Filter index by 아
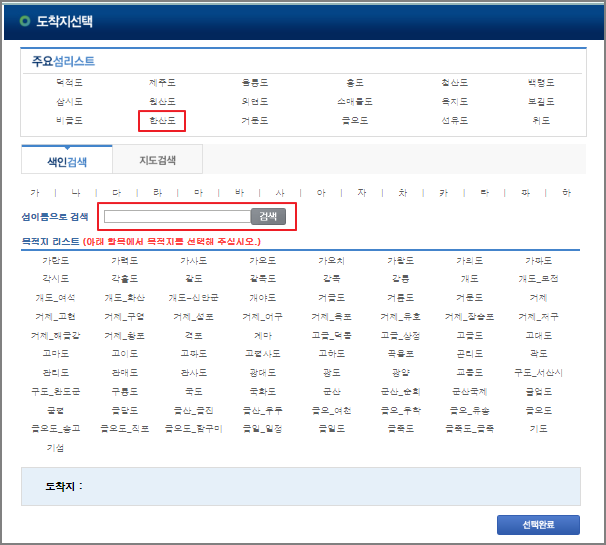 (321, 192)
